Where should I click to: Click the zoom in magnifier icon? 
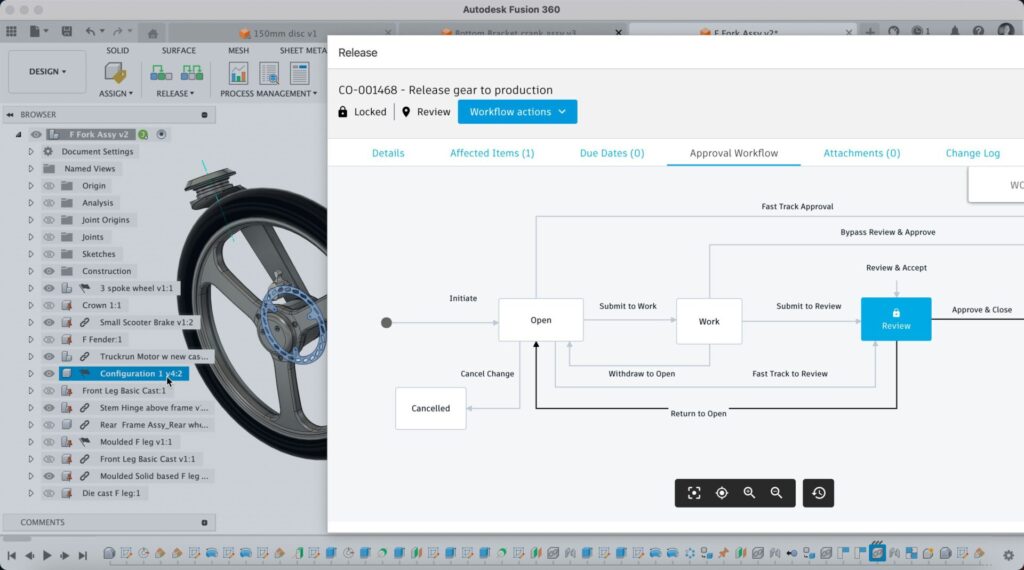coord(749,493)
